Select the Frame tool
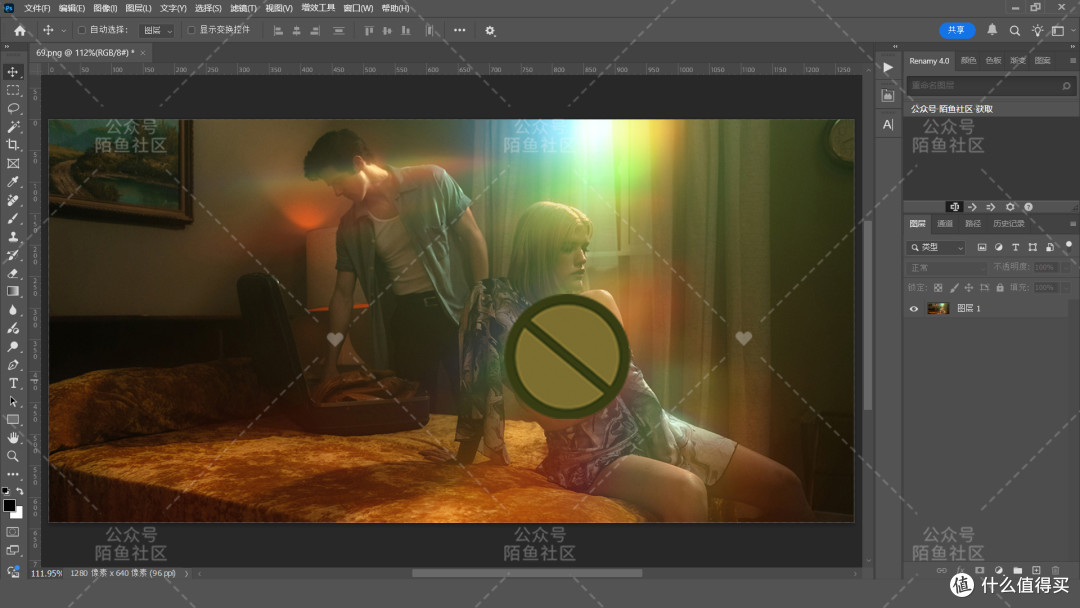This screenshot has height=608, width=1080. pyautogui.click(x=12, y=163)
